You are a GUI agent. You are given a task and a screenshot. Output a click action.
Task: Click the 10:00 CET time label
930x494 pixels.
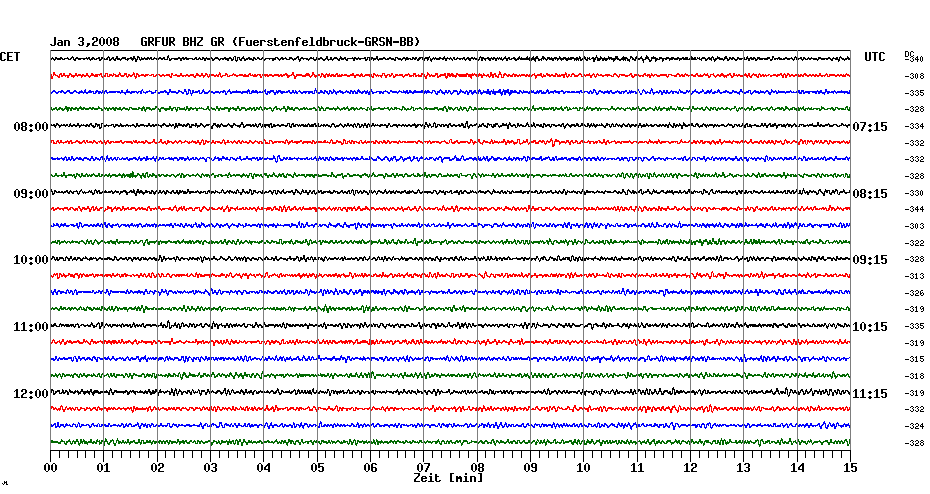pyautogui.click(x=31, y=260)
